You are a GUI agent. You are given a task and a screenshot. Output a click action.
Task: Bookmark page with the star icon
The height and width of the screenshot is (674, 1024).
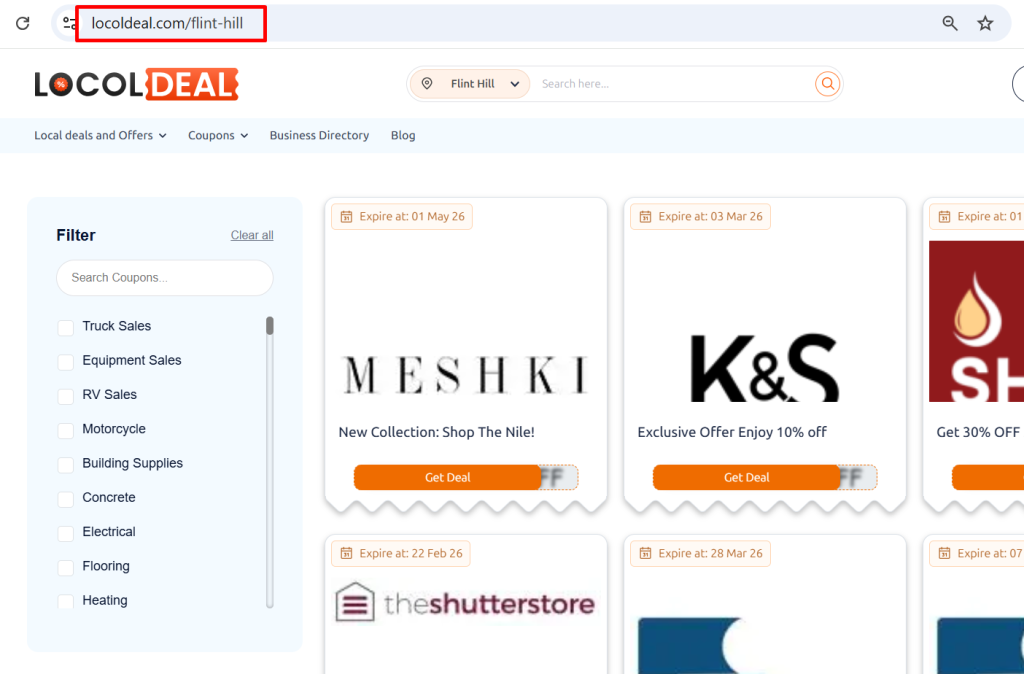[x=985, y=23]
